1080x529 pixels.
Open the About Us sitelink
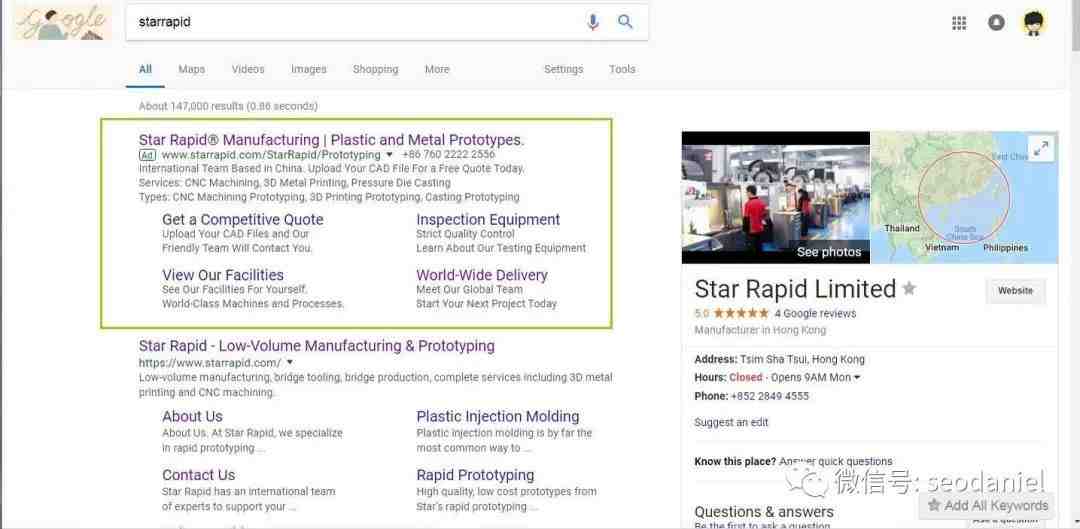(x=192, y=417)
